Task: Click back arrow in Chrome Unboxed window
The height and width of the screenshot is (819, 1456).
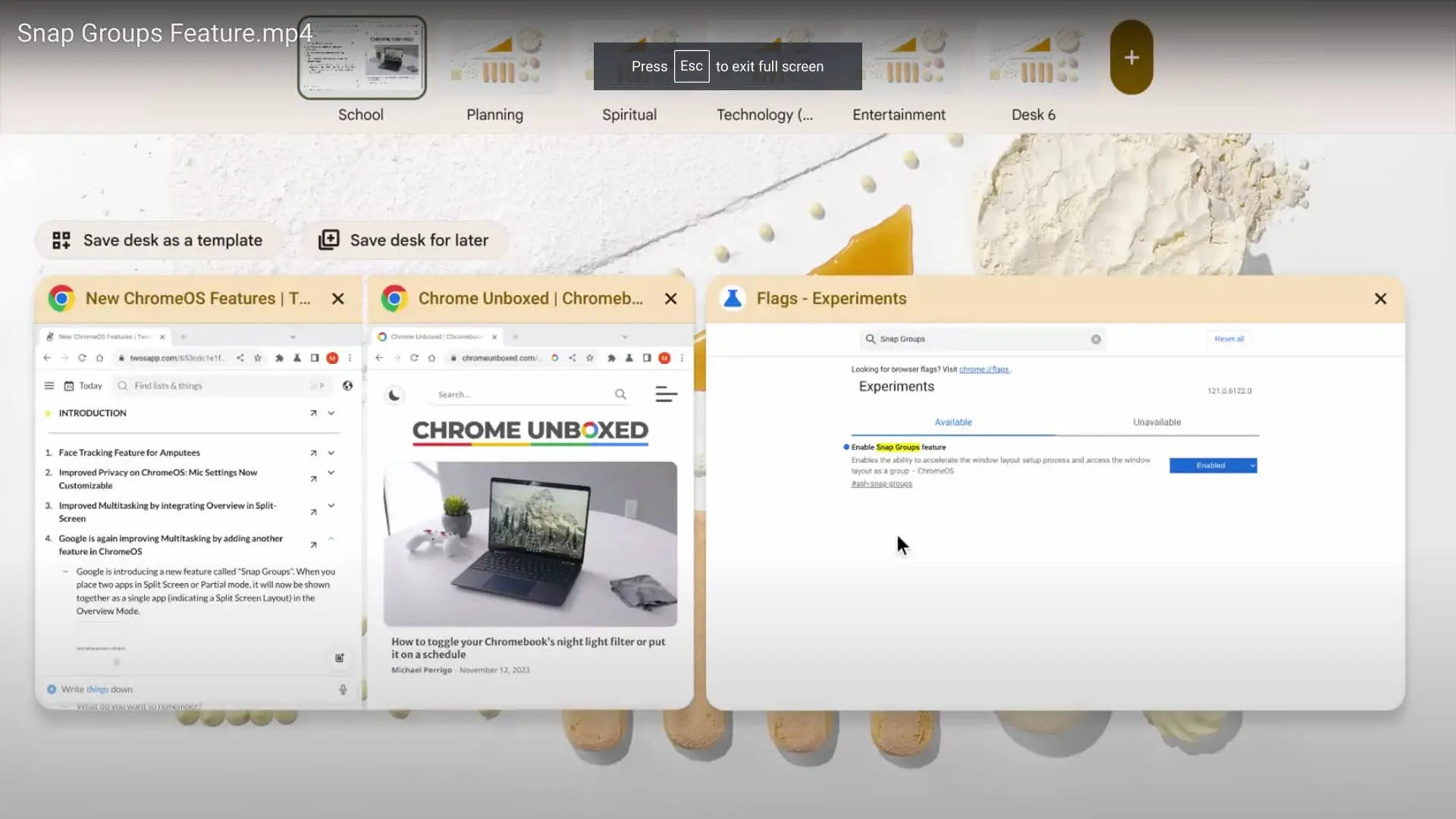Action: tap(379, 358)
